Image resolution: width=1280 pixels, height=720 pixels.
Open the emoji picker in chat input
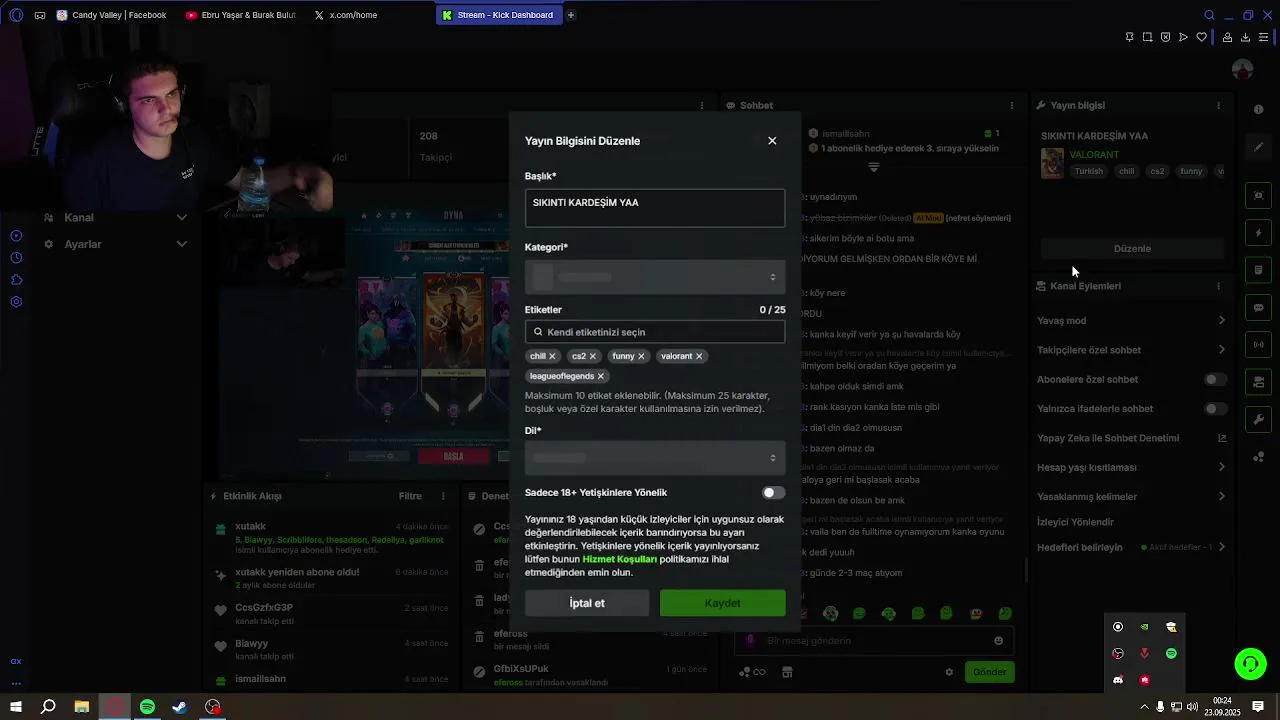[998, 641]
